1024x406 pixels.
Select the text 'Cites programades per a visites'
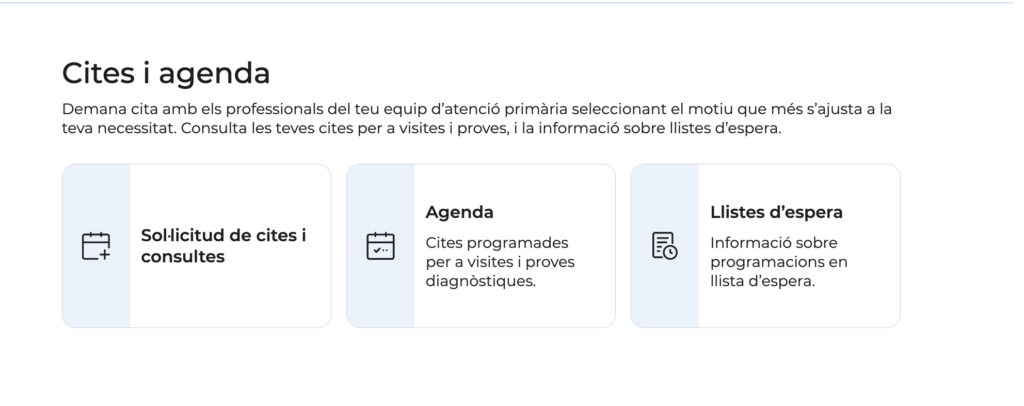pyautogui.click(x=499, y=253)
